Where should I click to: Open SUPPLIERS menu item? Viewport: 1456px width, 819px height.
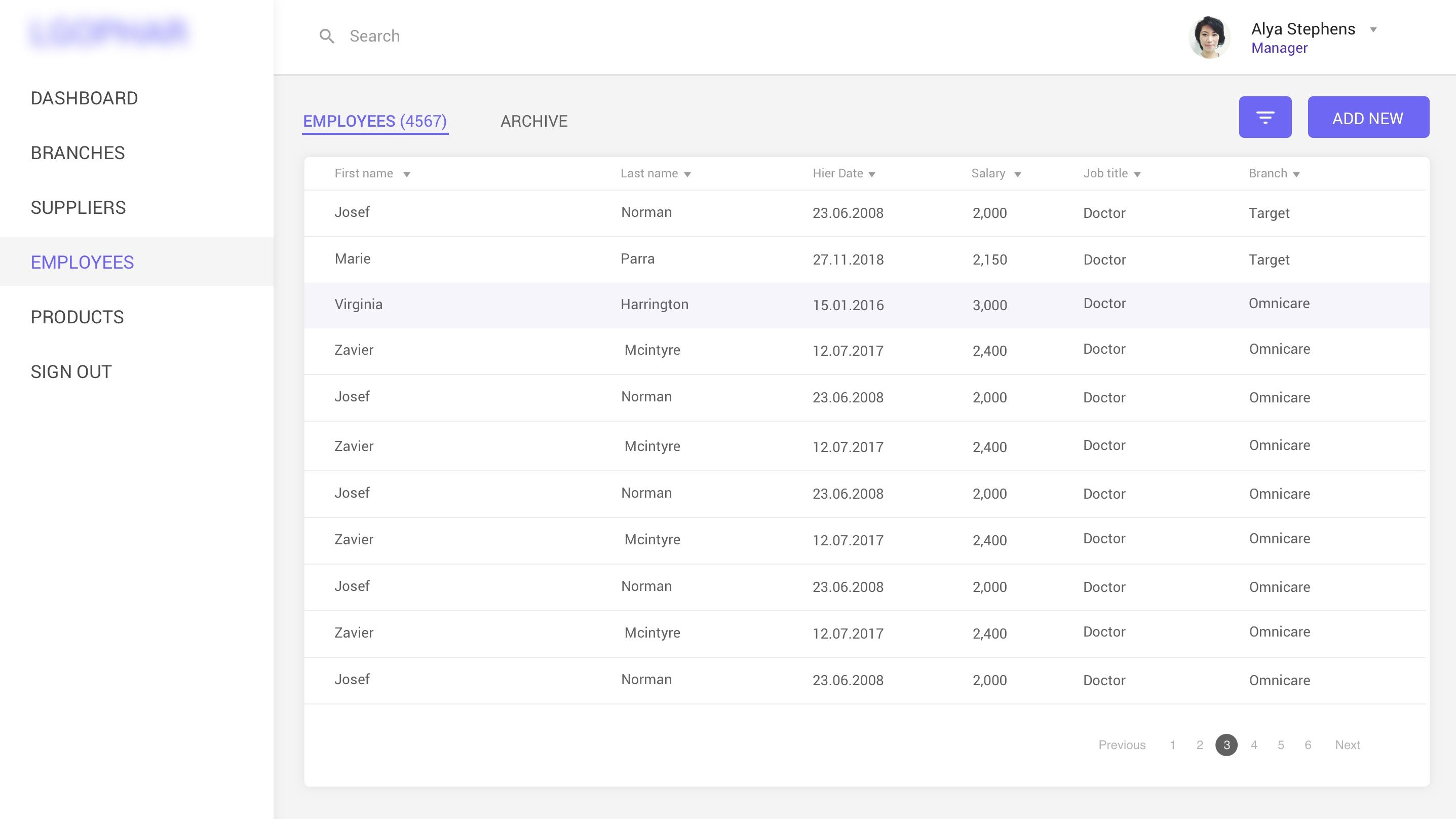pyautogui.click(x=78, y=208)
